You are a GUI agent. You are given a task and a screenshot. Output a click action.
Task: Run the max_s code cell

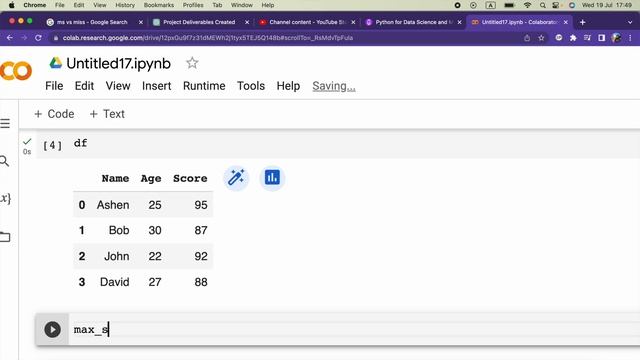point(52,329)
